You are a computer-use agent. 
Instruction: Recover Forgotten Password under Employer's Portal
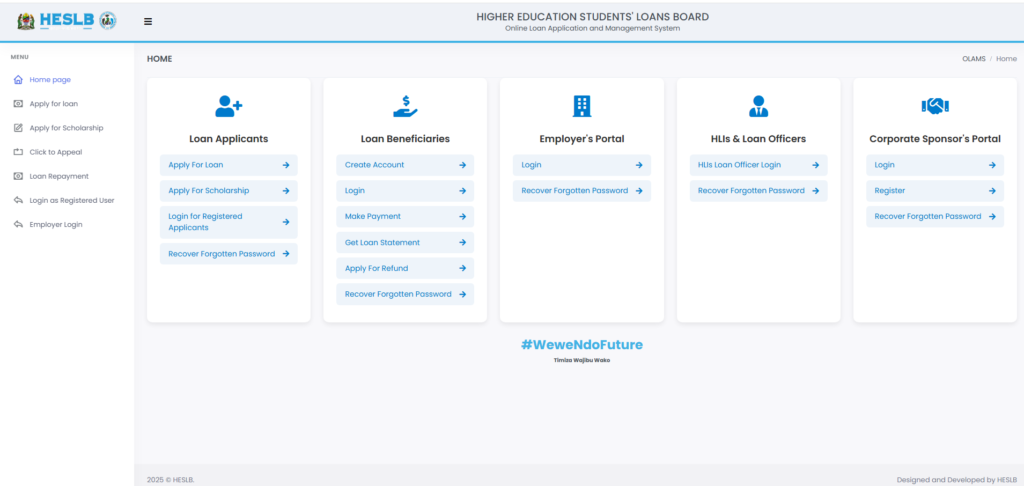coord(582,191)
